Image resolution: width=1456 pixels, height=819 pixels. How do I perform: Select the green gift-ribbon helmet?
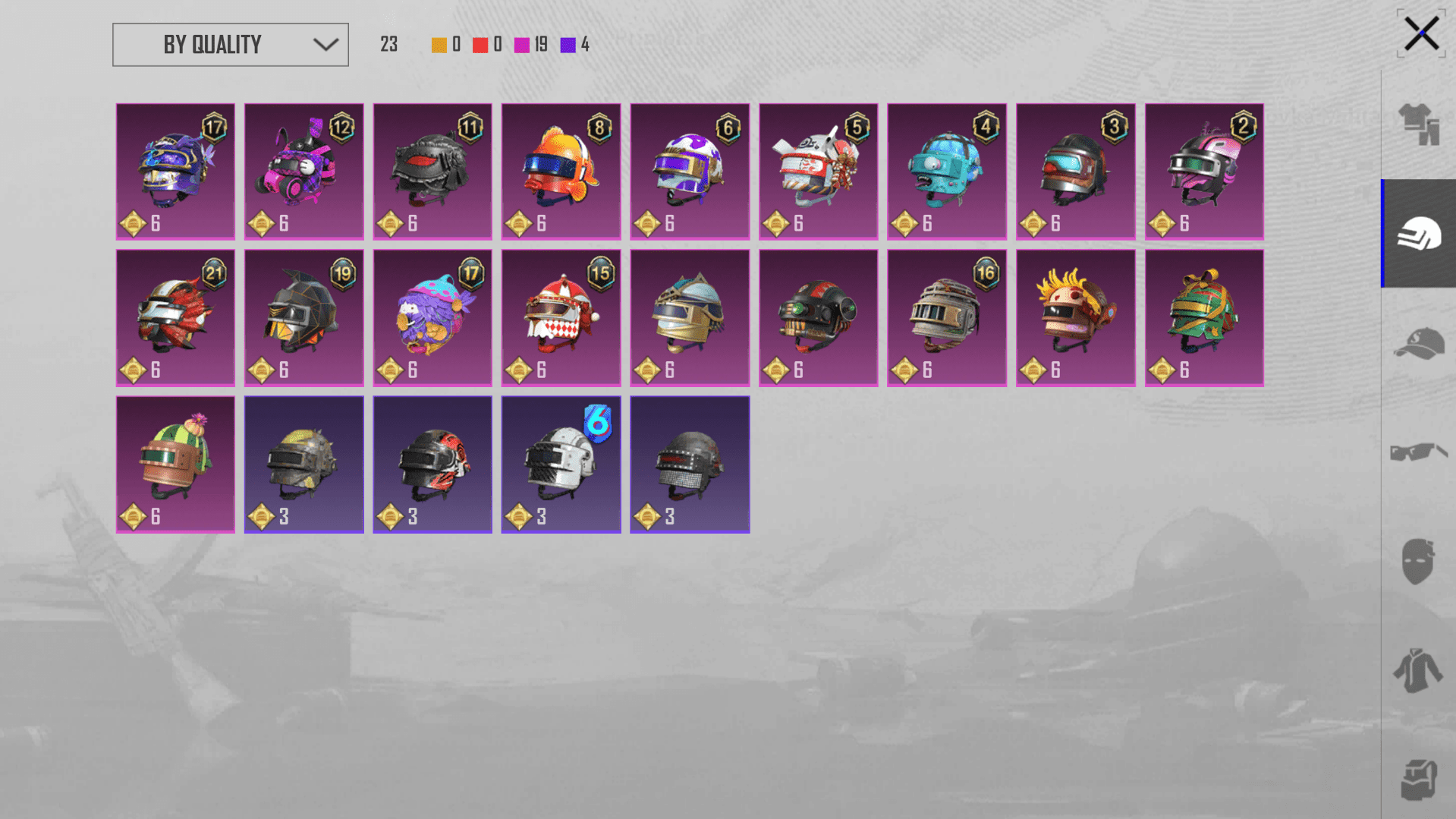[x=1204, y=318]
